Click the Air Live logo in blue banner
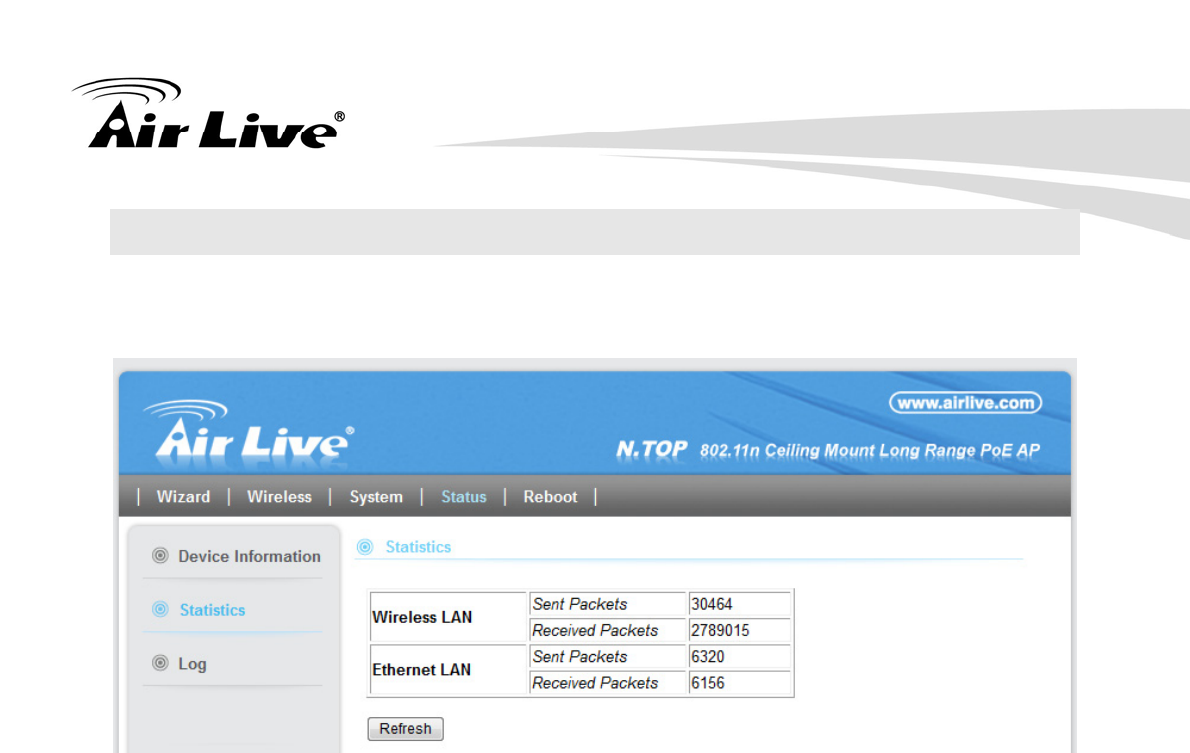 point(249,430)
